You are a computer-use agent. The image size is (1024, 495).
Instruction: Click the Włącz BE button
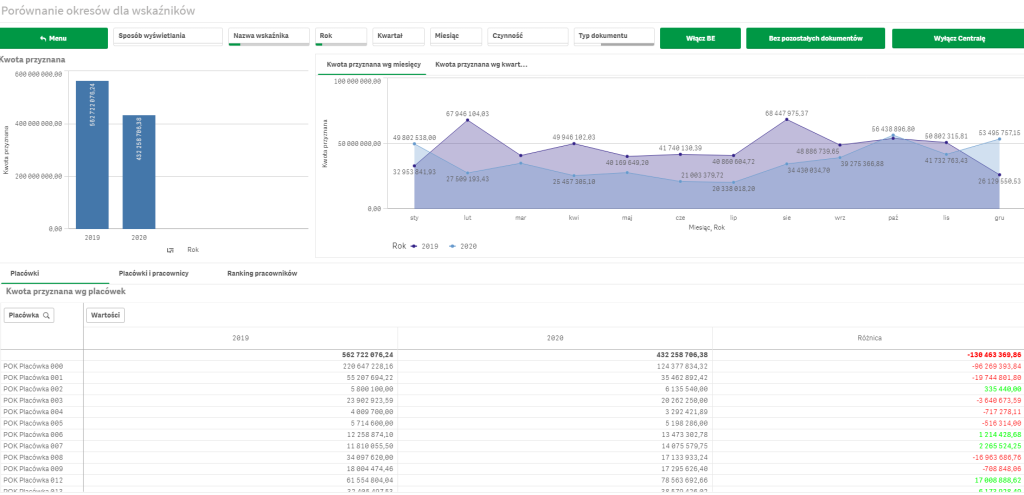coord(700,39)
